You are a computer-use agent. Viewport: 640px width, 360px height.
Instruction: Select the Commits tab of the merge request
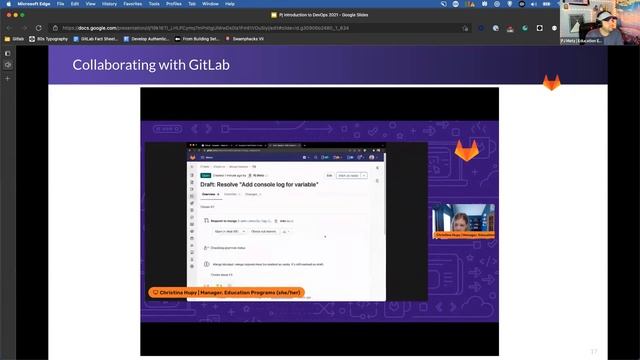pyautogui.click(x=232, y=194)
